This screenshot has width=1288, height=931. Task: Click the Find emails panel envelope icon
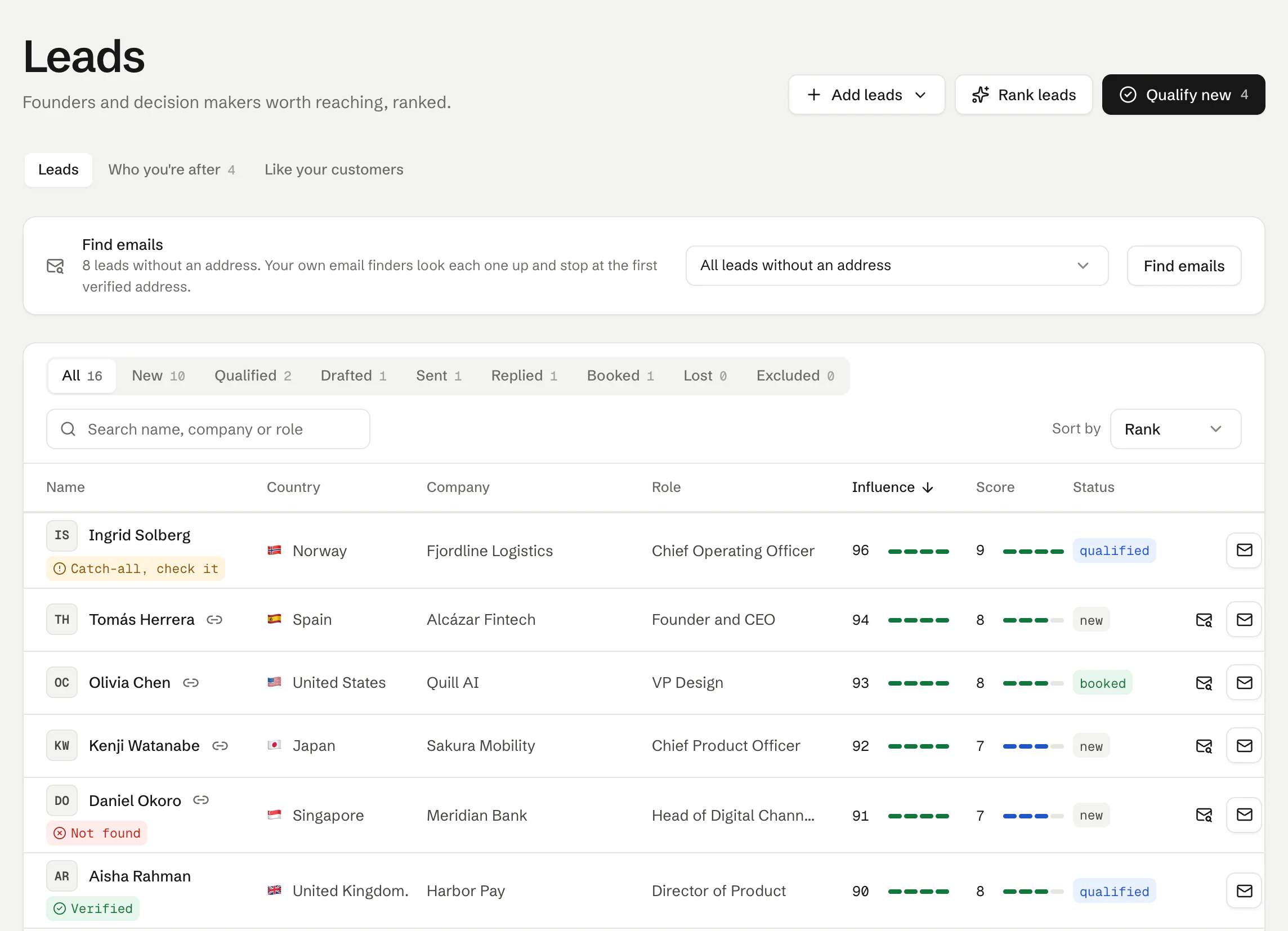tap(55, 266)
